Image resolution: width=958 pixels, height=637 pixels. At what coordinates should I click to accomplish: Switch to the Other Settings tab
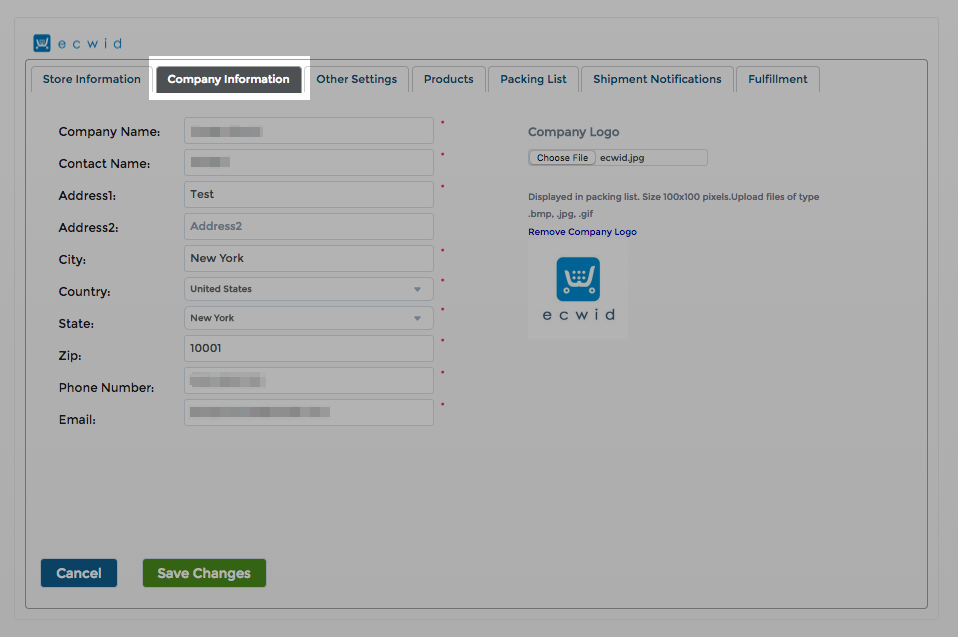coord(357,79)
